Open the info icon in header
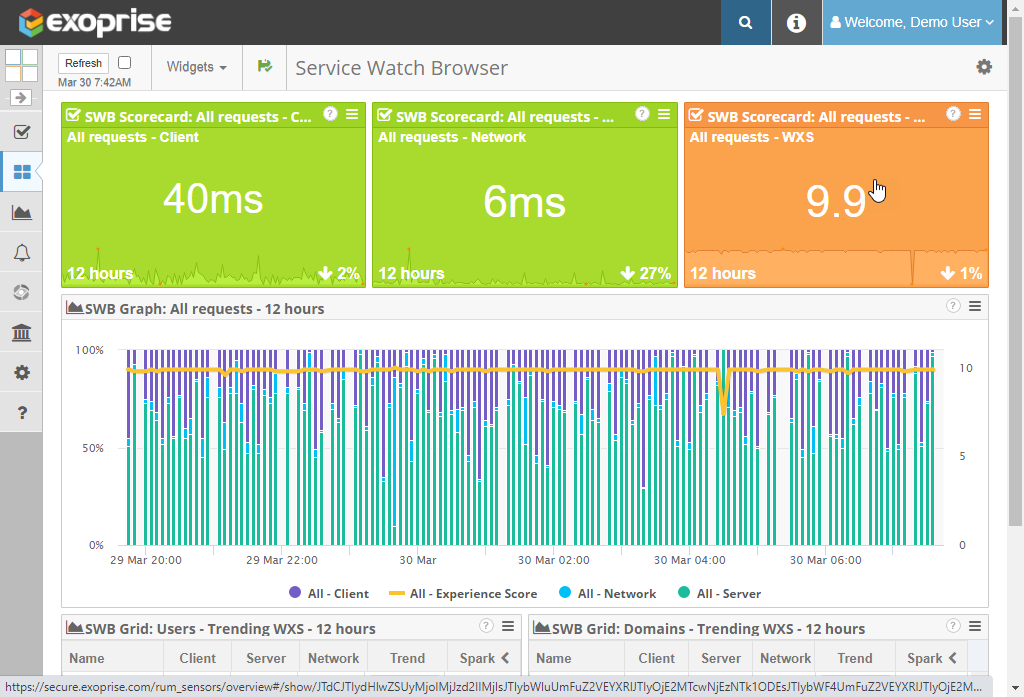The width and height of the screenshot is (1024, 697). click(x=795, y=22)
